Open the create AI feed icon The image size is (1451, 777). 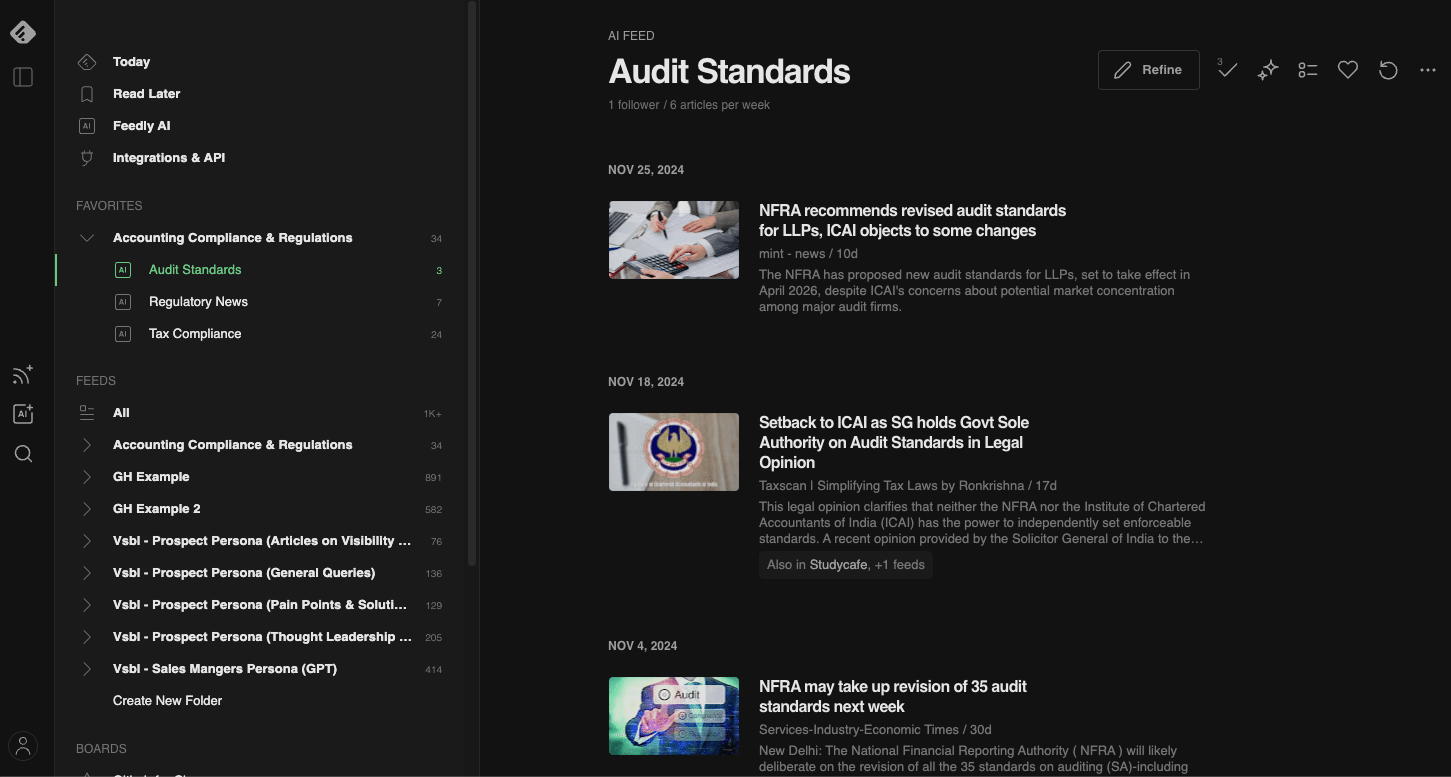click(x=23, y=414)
